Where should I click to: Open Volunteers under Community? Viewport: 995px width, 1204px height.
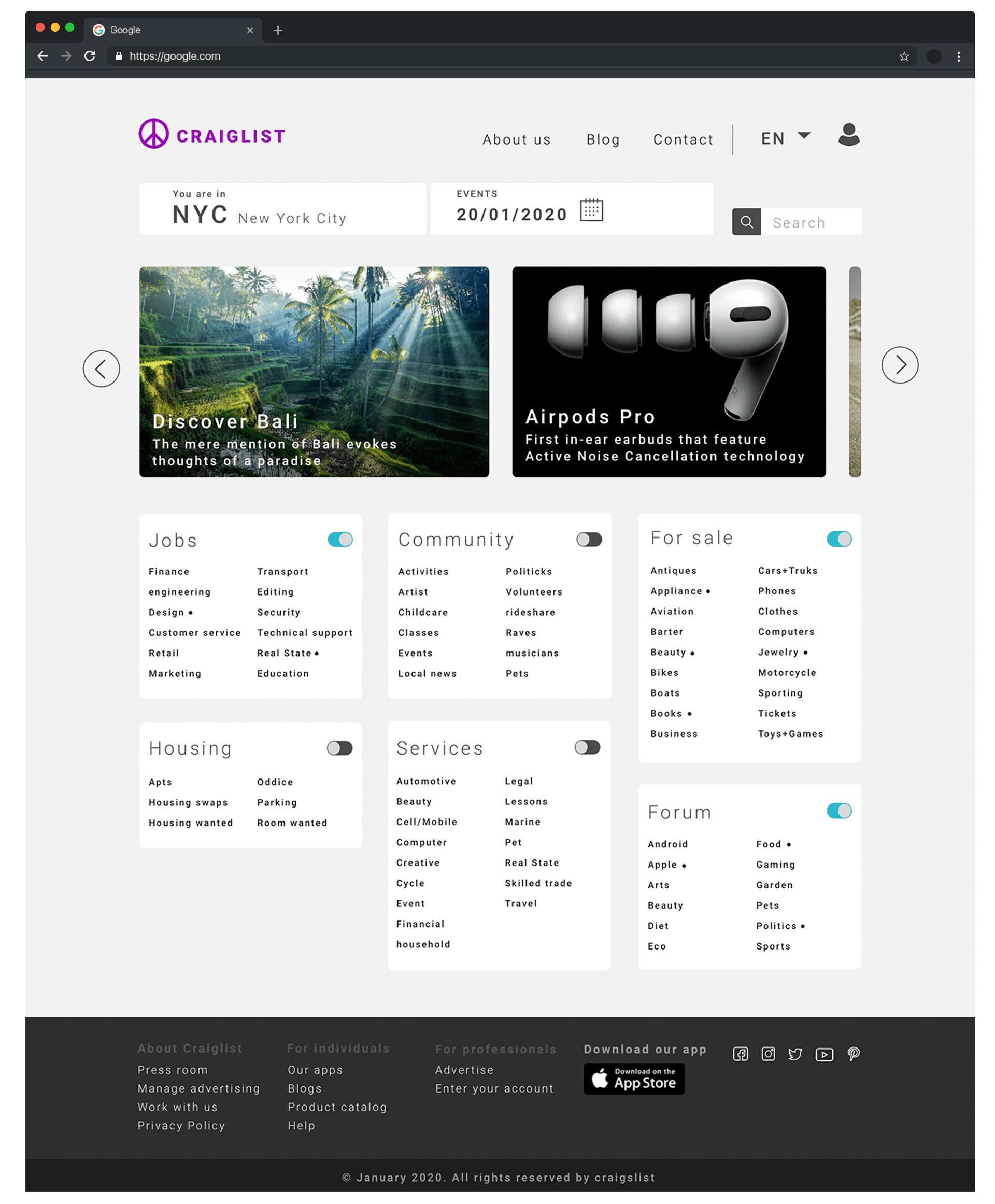[x=534, y=592]
